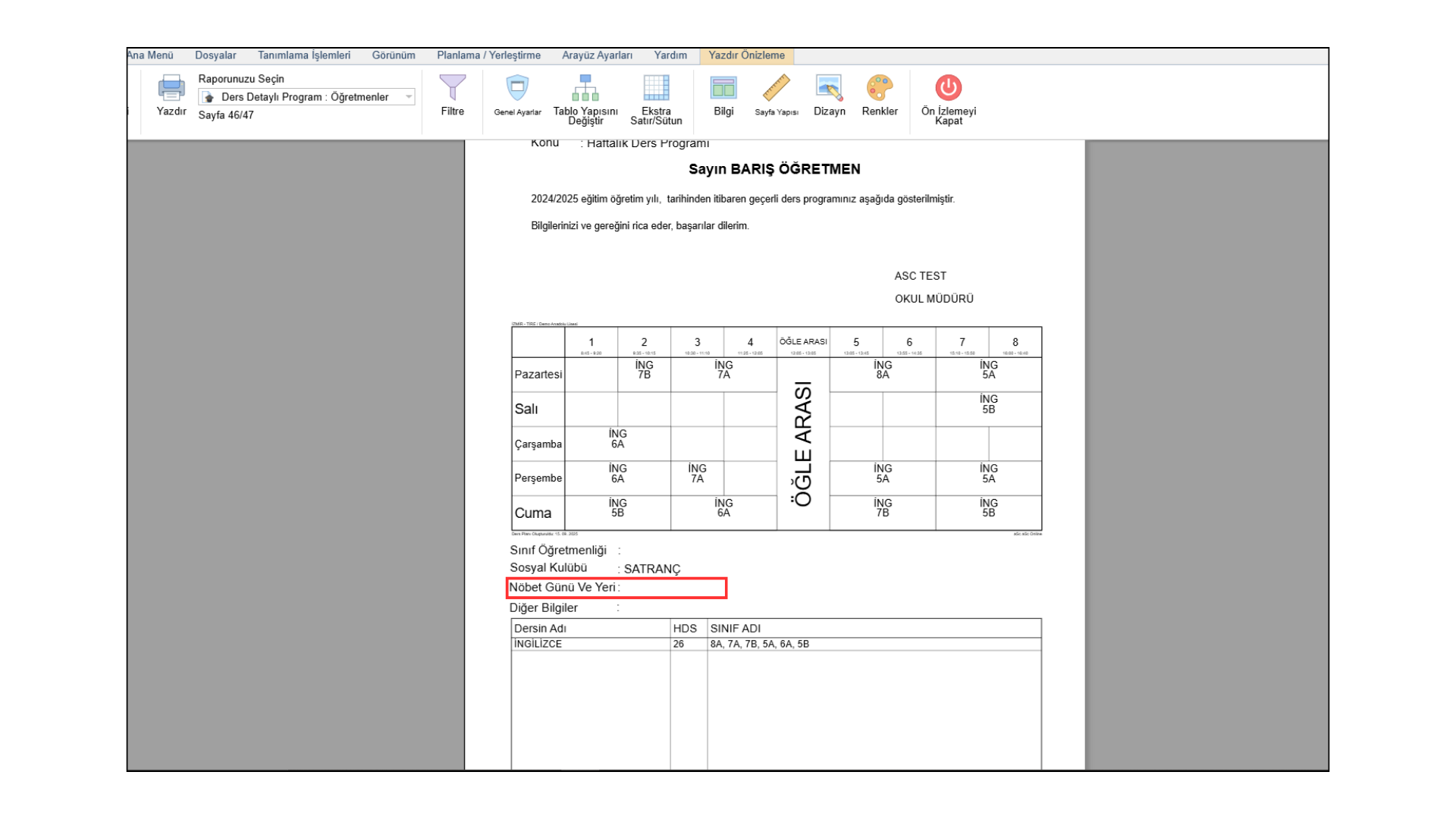Image resolution: width=1456 pixels, height=819 pixels.
Task: Open Ekstra Satır/Sütun tool
Action: point(656,89)
